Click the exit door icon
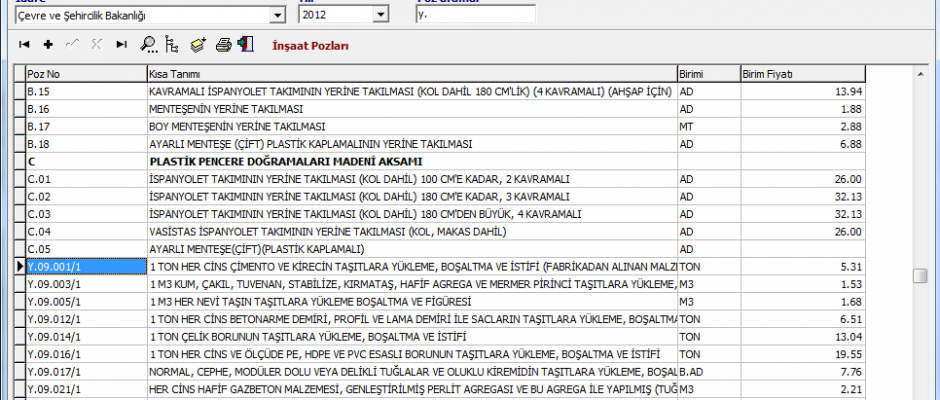 click(x=245, y=45)
